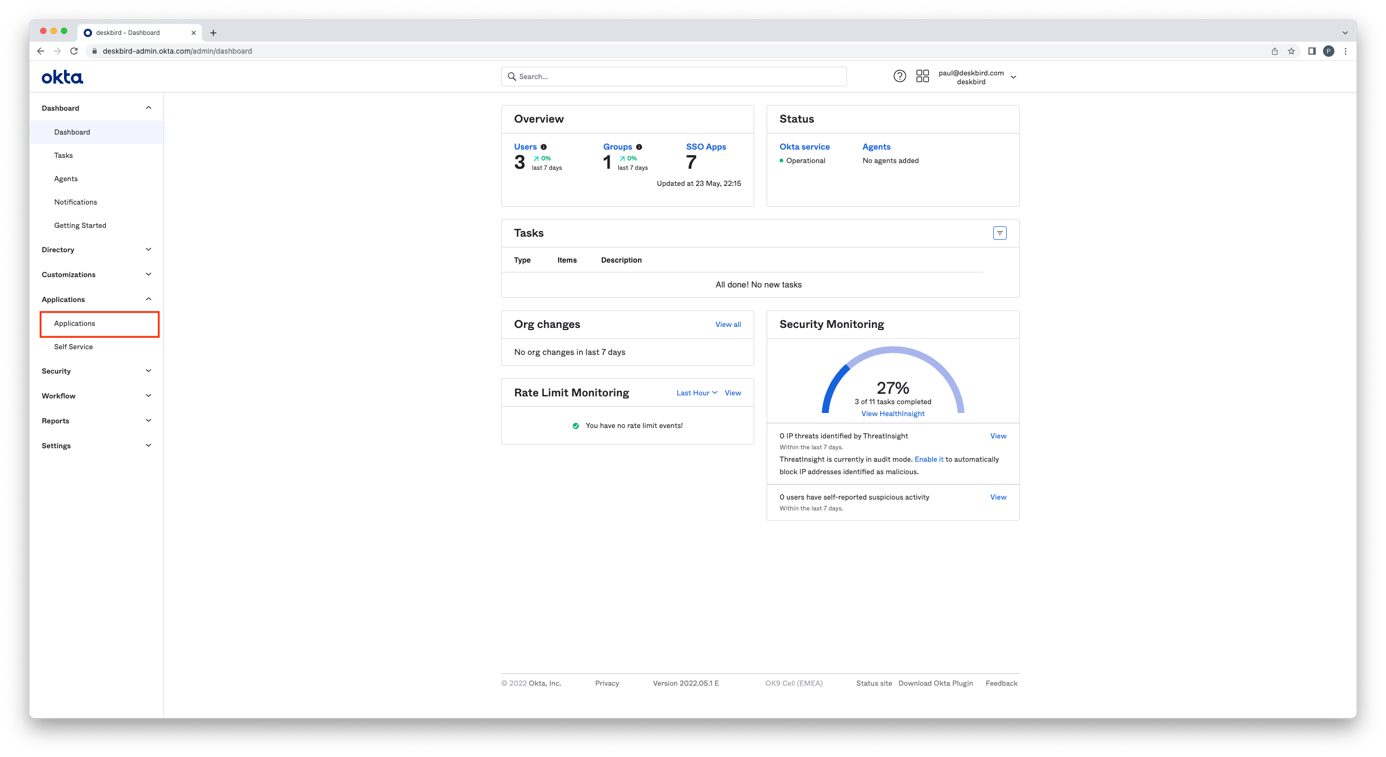Screen dimensions: 1386x757
Task: Expand the Directory section
Action: pos(96,250)
